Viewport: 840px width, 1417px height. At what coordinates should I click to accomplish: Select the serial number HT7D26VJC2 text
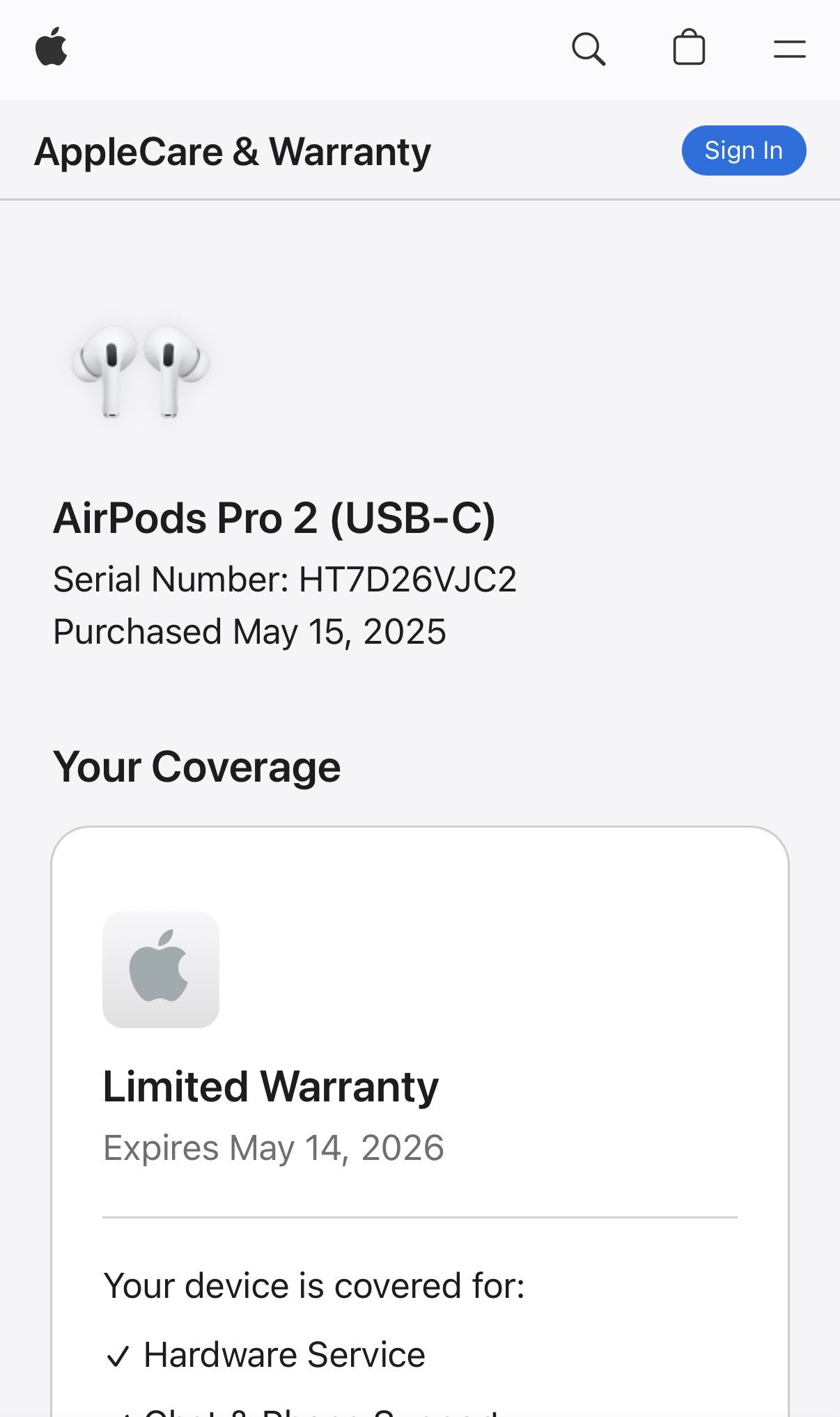click(408, 580)
